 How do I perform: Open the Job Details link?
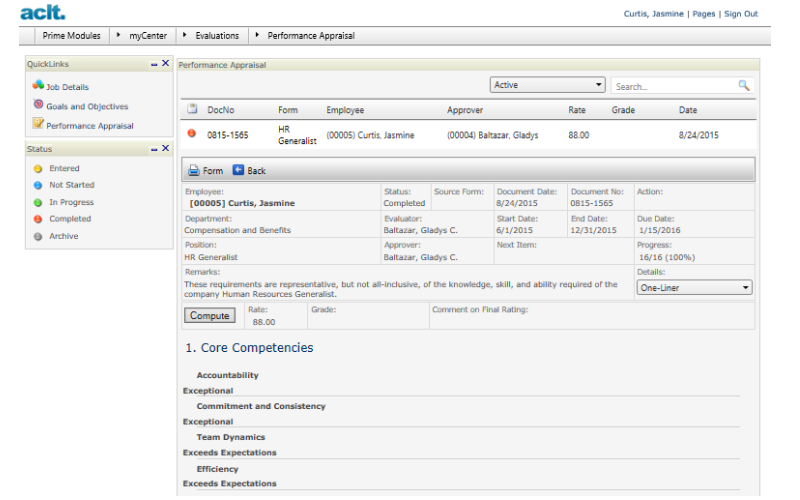(67, 87)
